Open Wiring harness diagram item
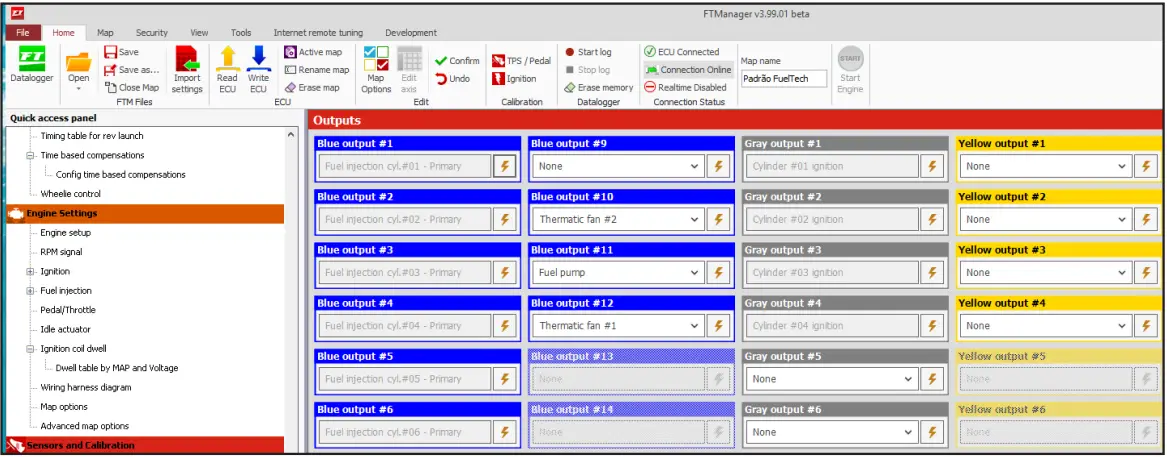The image size is (1167, 457). coord(86,388)
